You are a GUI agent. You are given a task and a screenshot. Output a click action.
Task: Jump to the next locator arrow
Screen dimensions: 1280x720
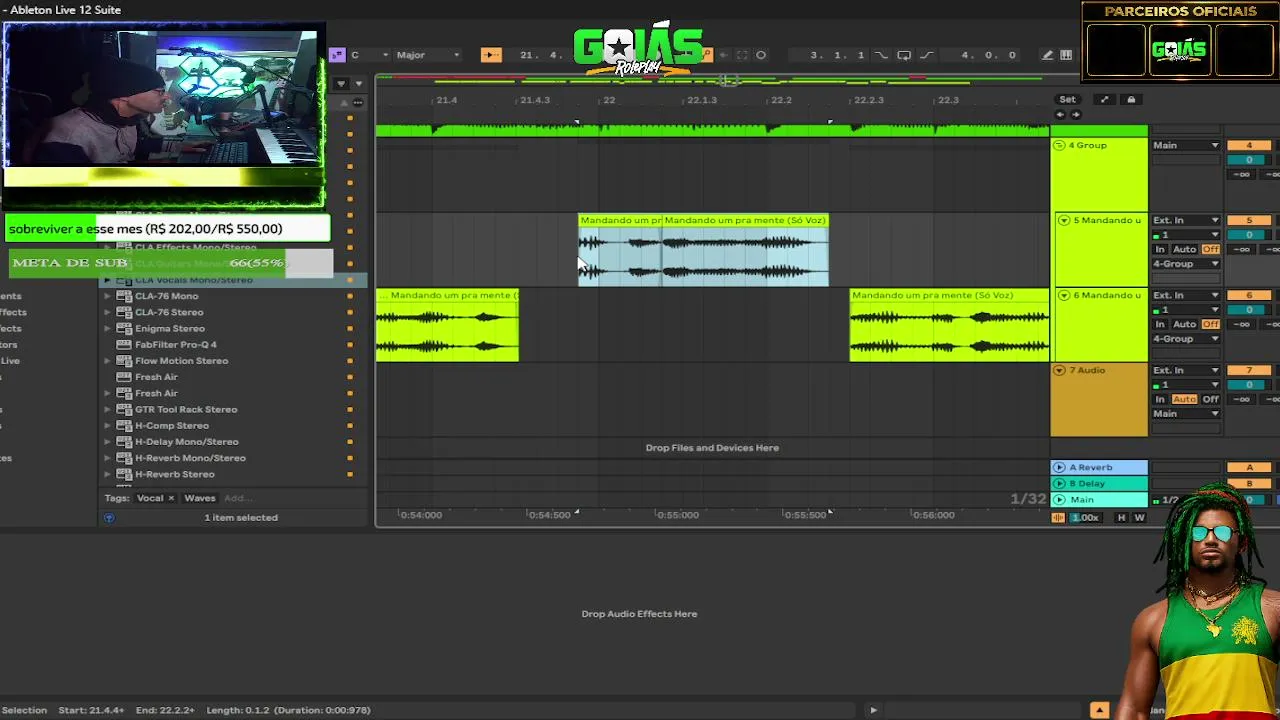(1075, 114)
